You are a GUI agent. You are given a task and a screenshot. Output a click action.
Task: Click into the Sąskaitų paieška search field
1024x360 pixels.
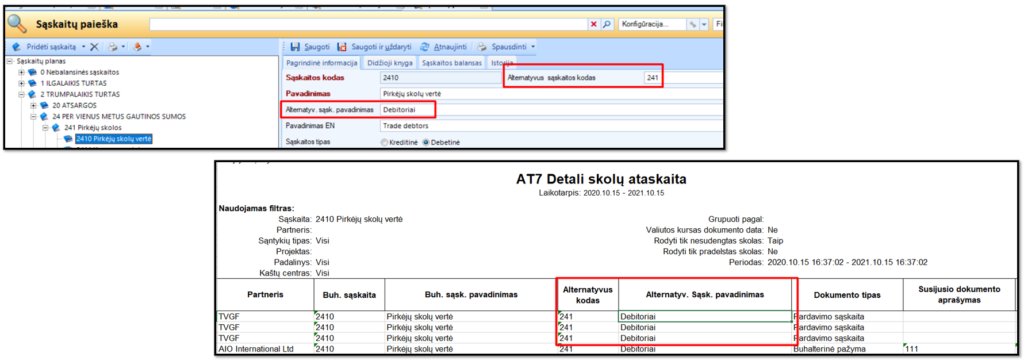pyautogui.click(x=368, y=24)
